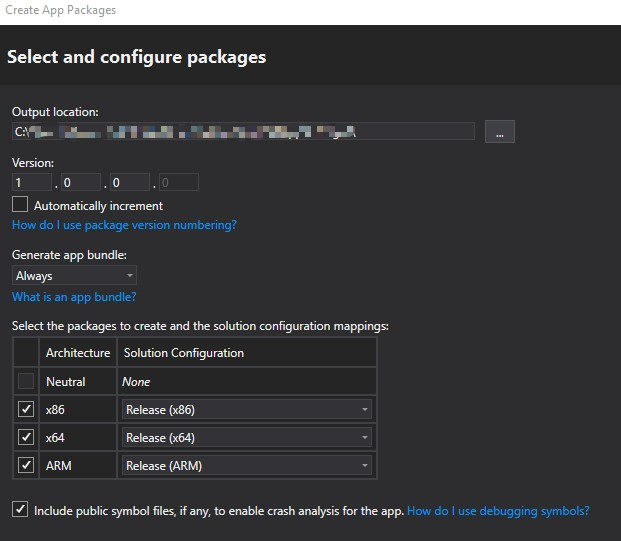Uncheck the x86 architecture checkbox
The image size is (621, 541).
(x=26, y=409)
